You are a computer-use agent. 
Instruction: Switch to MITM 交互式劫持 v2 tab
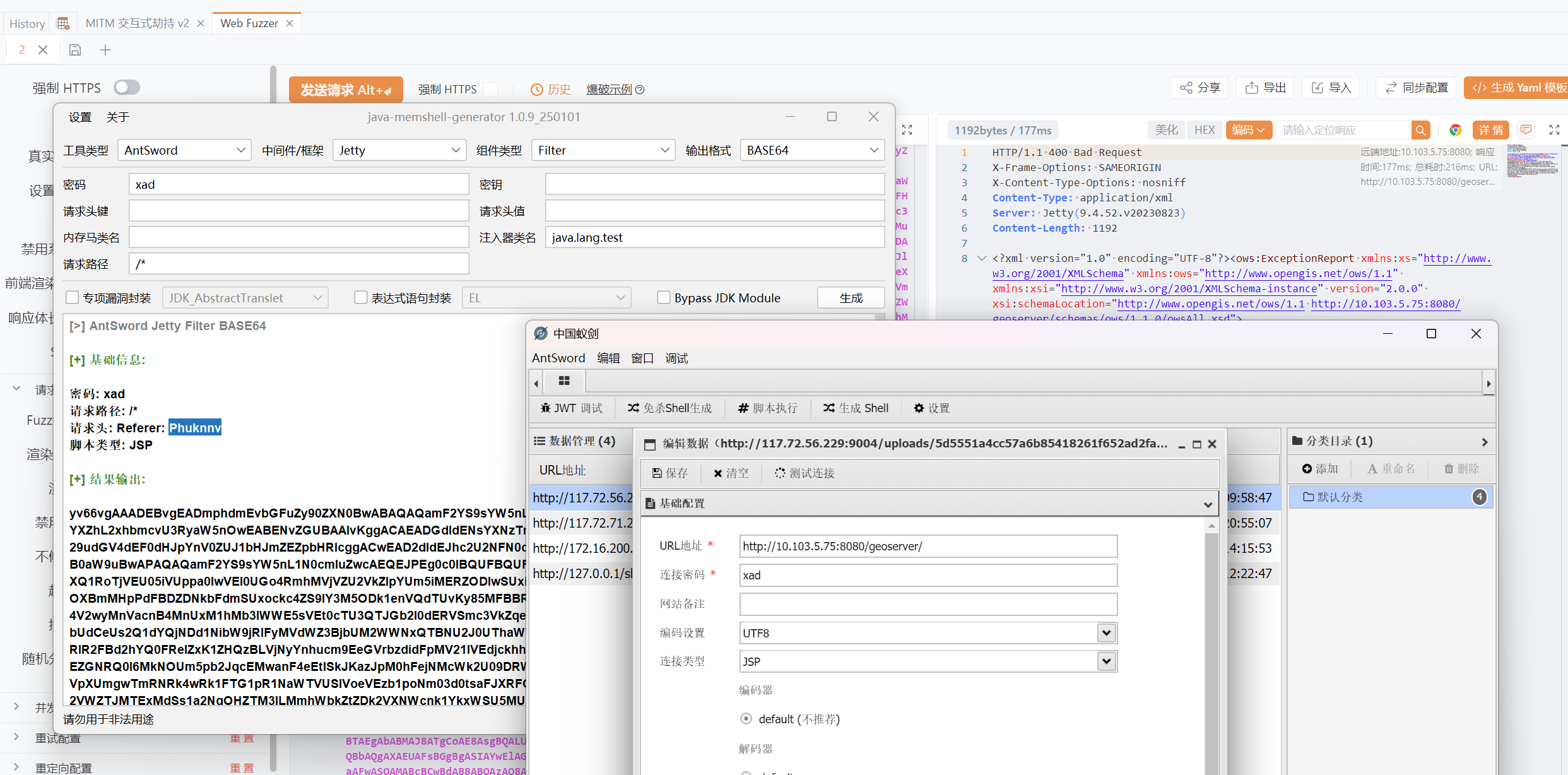pyautogui.click(x=137, y=23)
